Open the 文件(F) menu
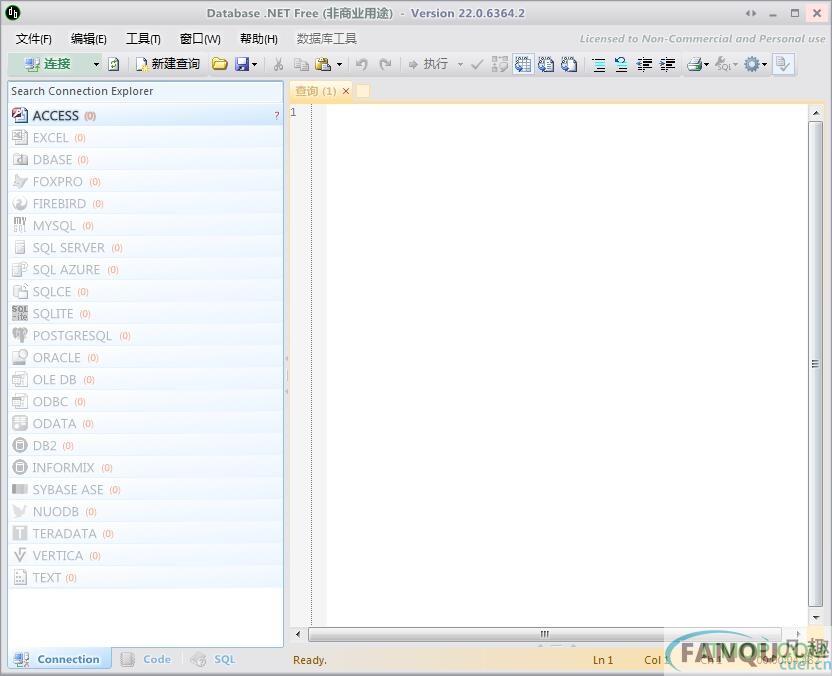This screenshot has height=676, width=832. click(x=33, y=39)
